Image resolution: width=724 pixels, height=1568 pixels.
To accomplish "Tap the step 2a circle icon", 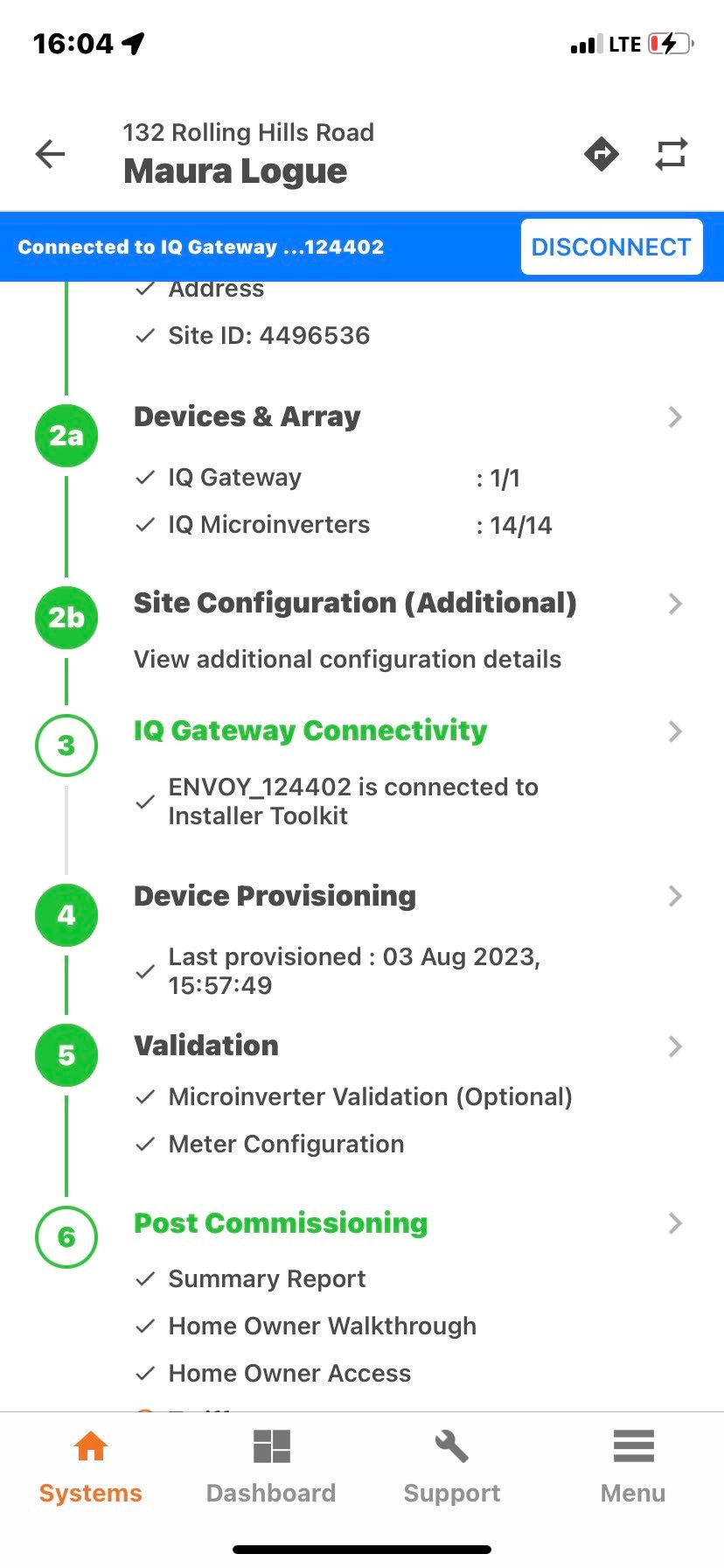I will pyautogui.click(x=66, y=436).
